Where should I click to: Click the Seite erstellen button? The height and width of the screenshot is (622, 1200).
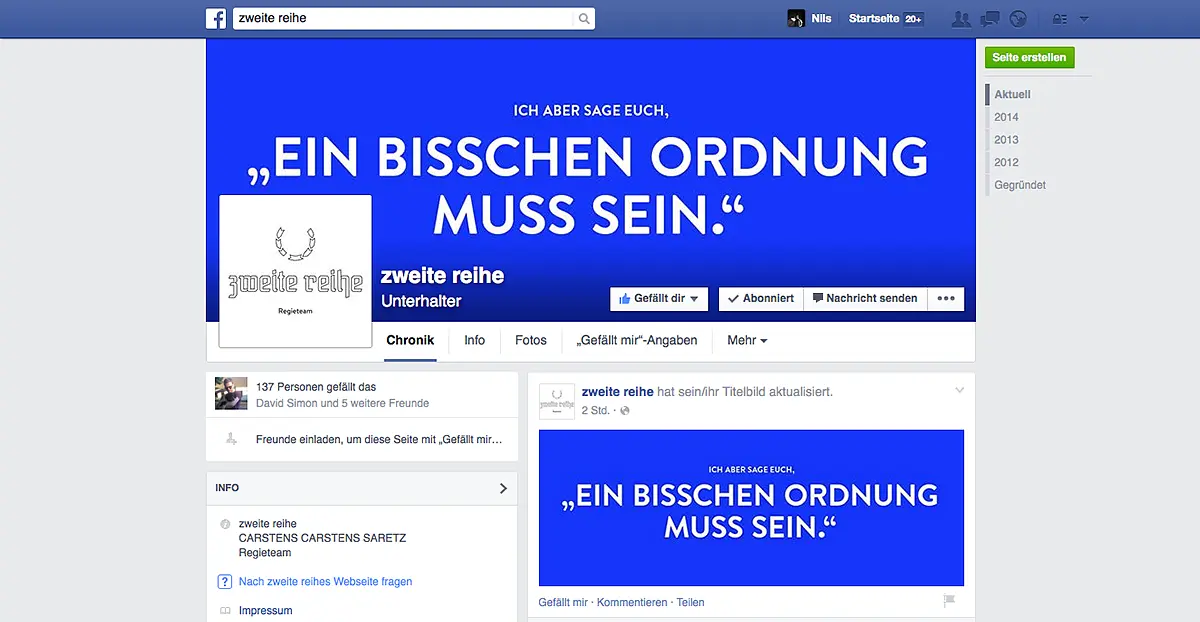[1029, 58]
